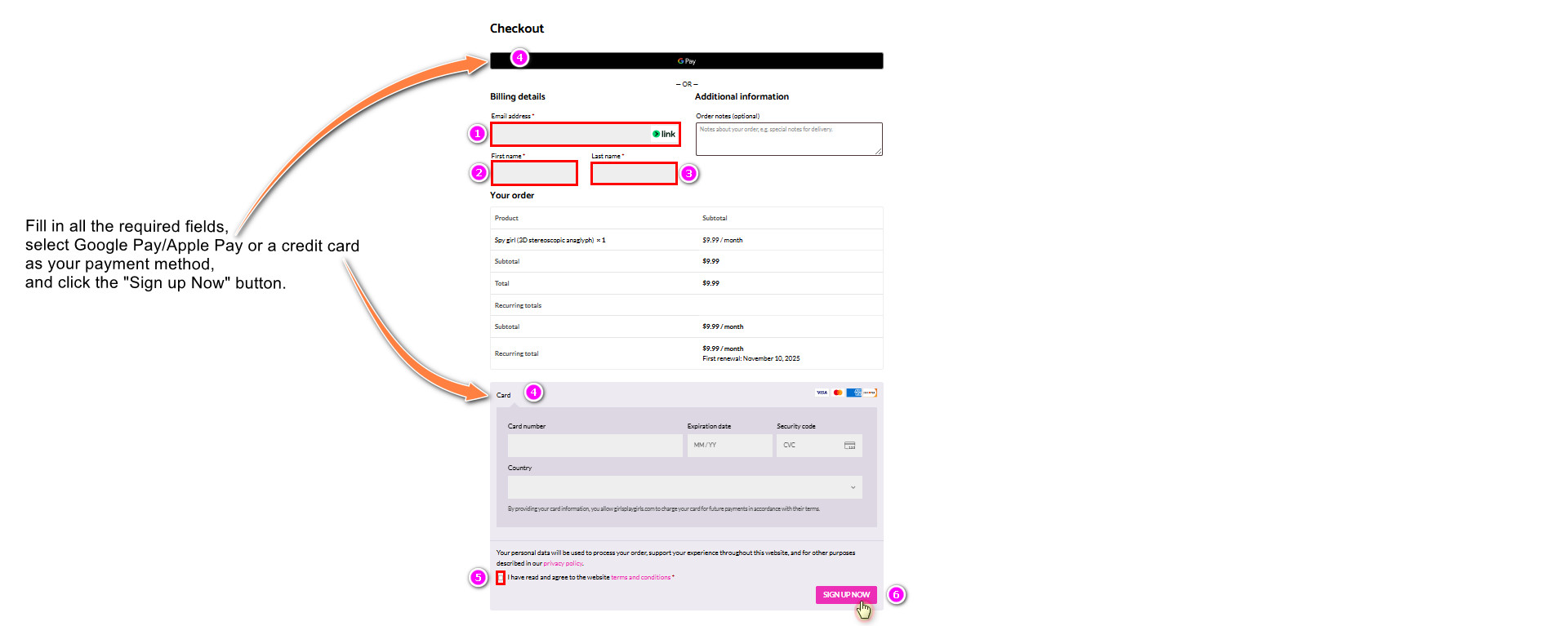Click the Discover card logo

(x=870, y=393)
